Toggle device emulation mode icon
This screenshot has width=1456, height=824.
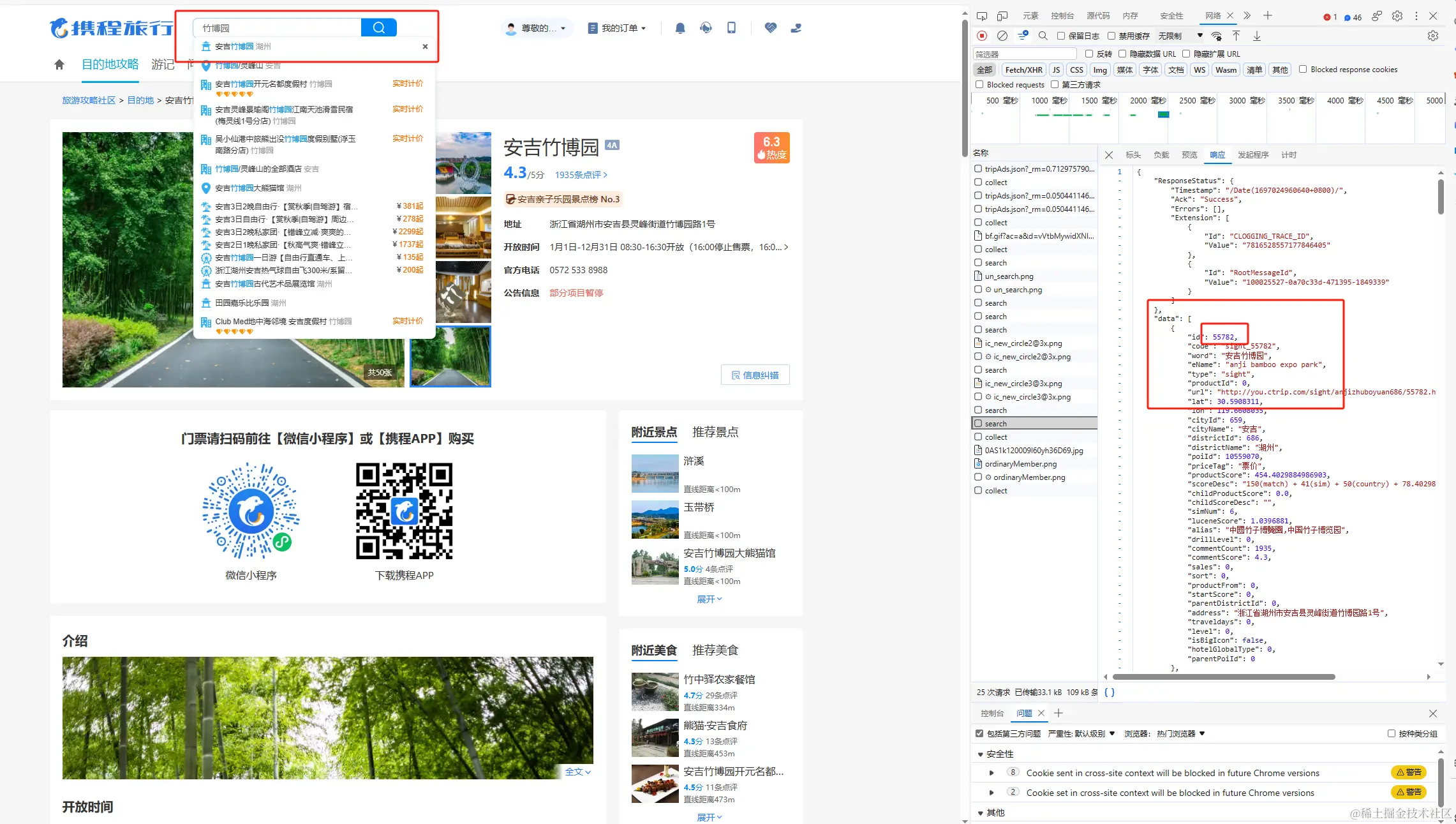point(1002,16)
